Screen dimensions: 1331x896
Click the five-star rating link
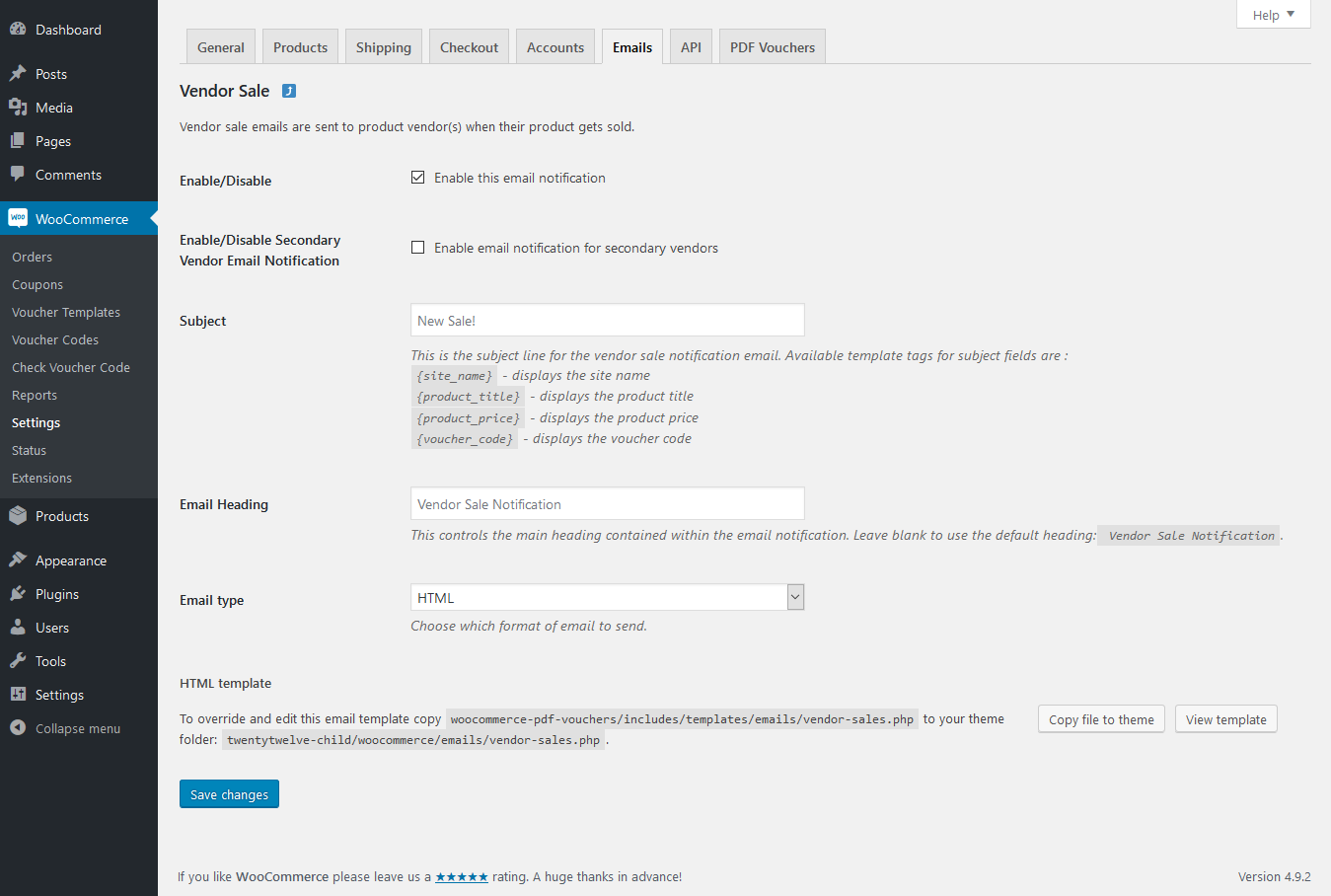[462, 876]
